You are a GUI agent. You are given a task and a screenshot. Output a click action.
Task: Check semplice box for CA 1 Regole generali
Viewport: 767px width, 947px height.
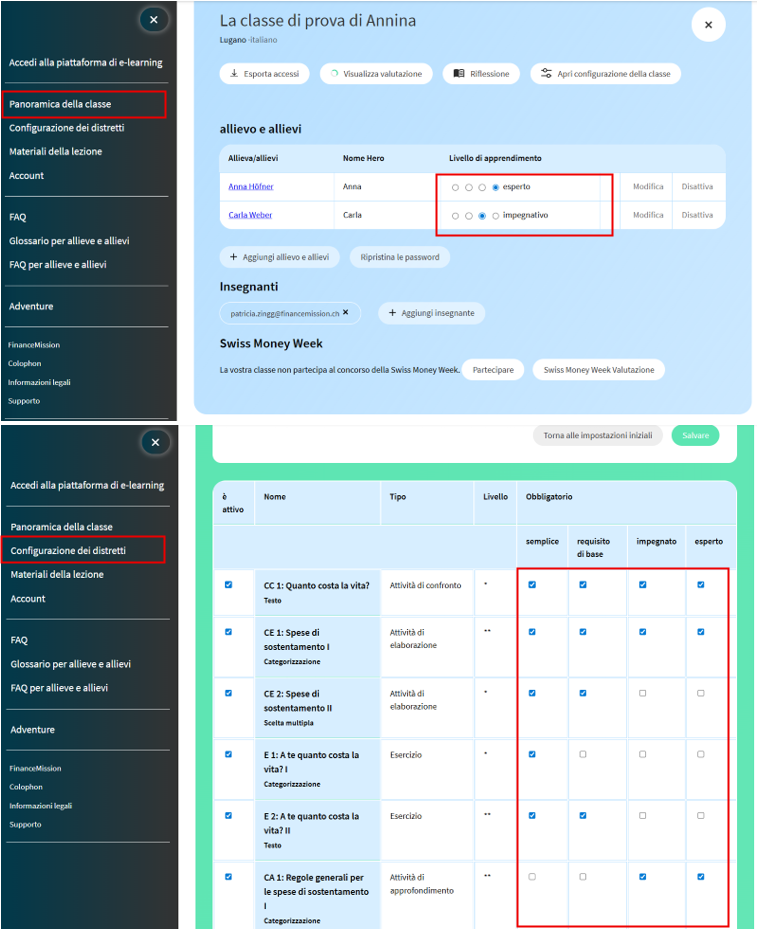coord(532,877)
